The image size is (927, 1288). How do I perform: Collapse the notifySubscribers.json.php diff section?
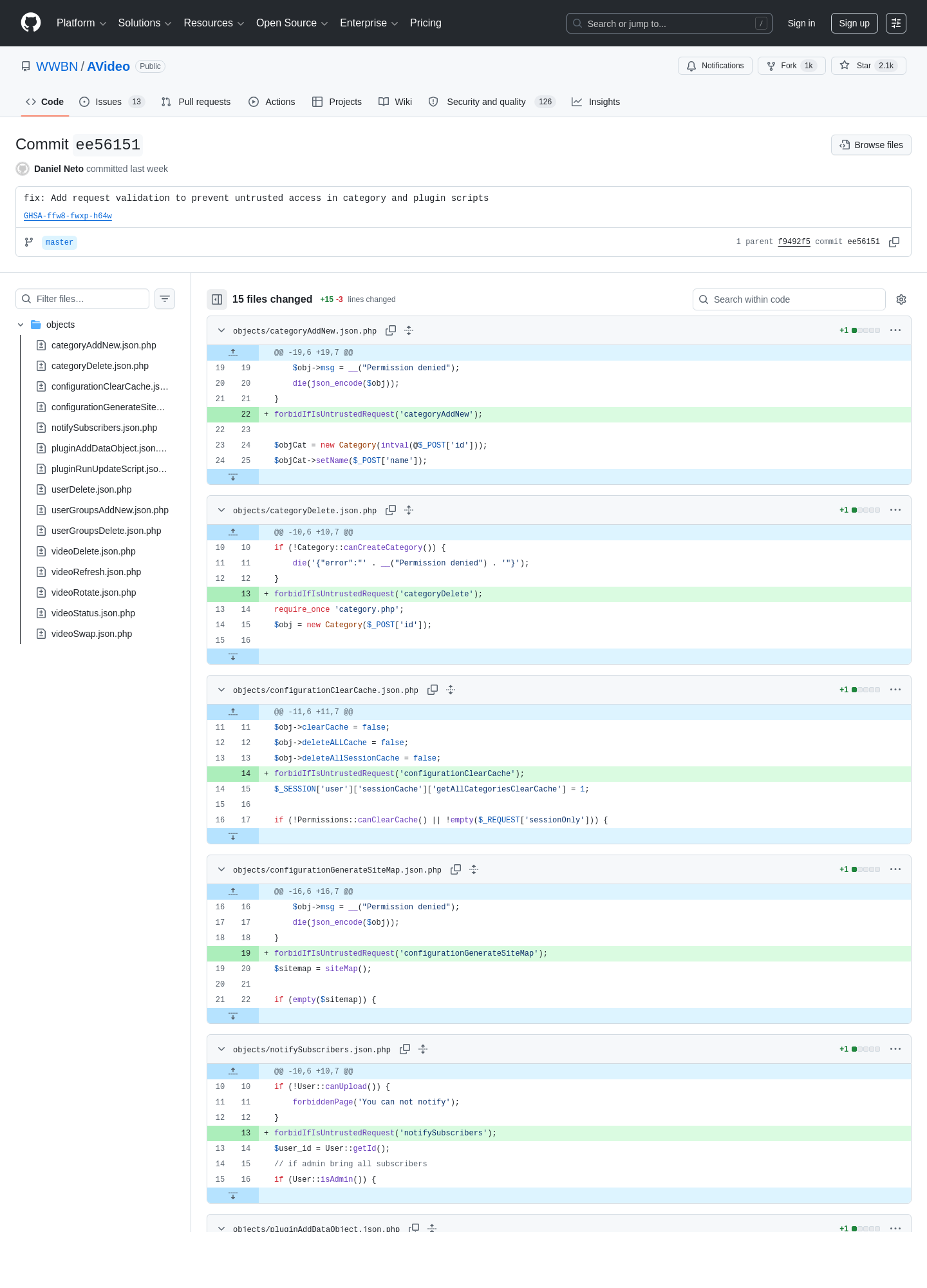click(x=221, y=1049)
